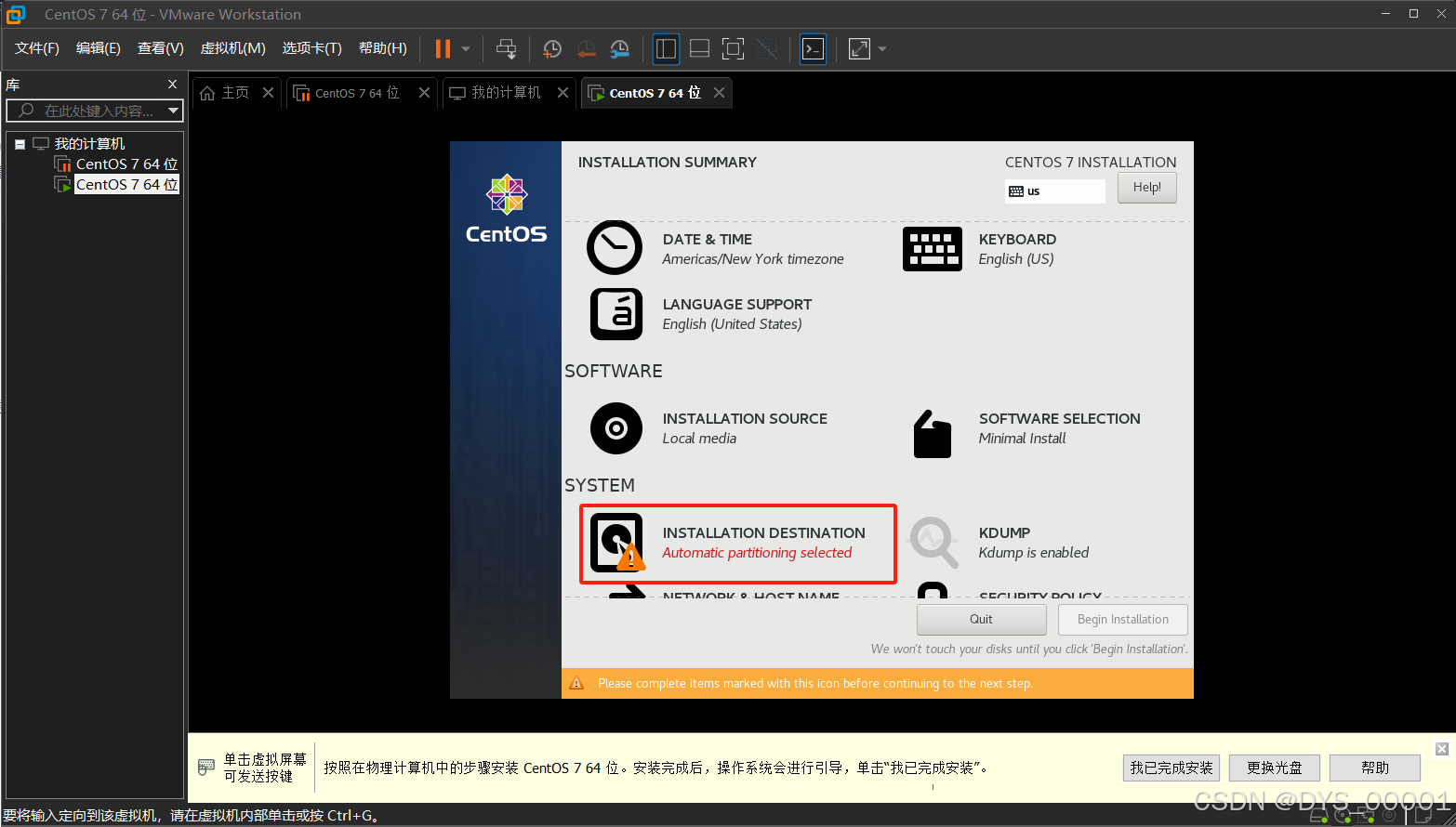Open the library search dropdown arrow
The height and width of the screenshot is (827, 1456).
[173, 111]
